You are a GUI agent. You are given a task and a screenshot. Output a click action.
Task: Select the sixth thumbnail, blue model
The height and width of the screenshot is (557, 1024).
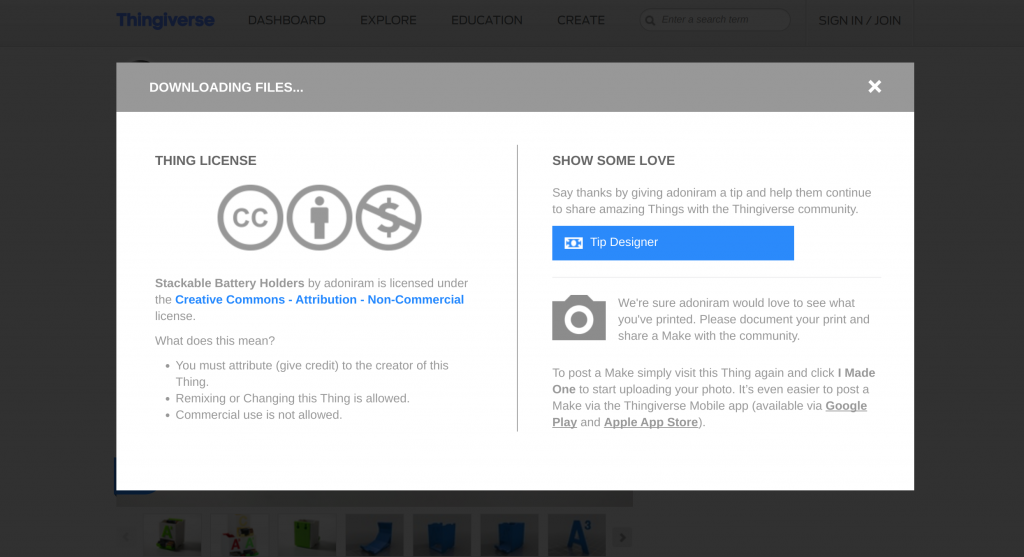click(x=509, y=535)
